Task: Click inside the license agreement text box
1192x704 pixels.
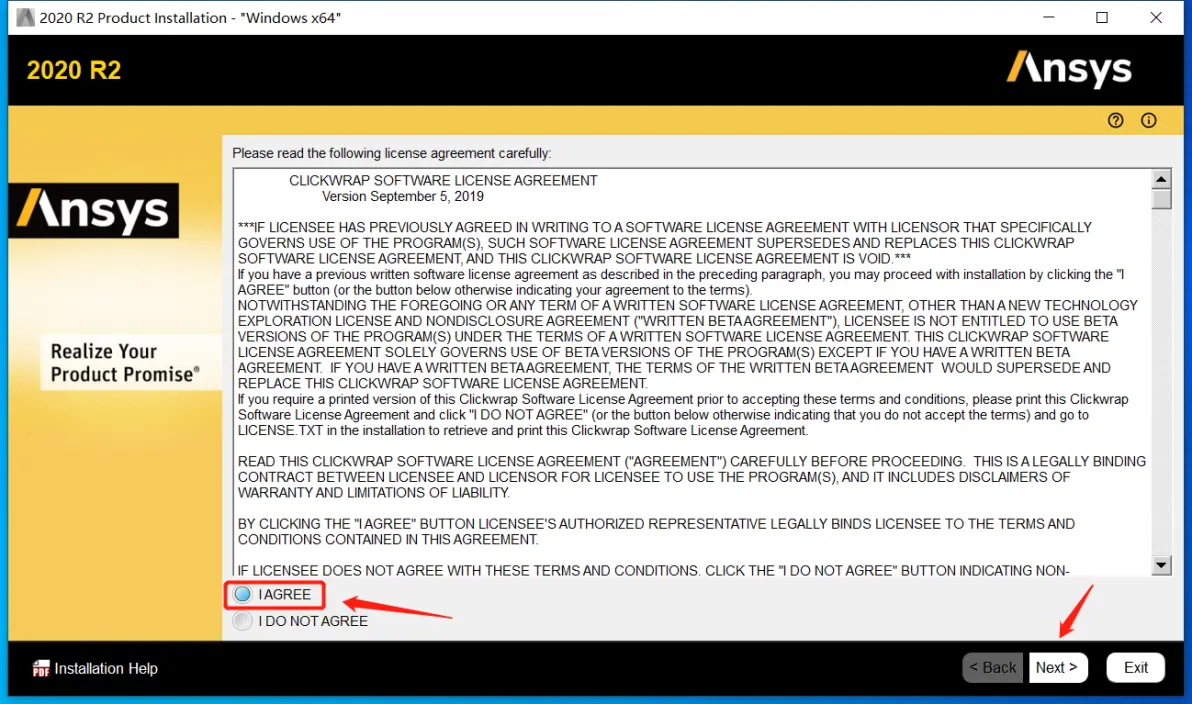Action: click(692, 372)
